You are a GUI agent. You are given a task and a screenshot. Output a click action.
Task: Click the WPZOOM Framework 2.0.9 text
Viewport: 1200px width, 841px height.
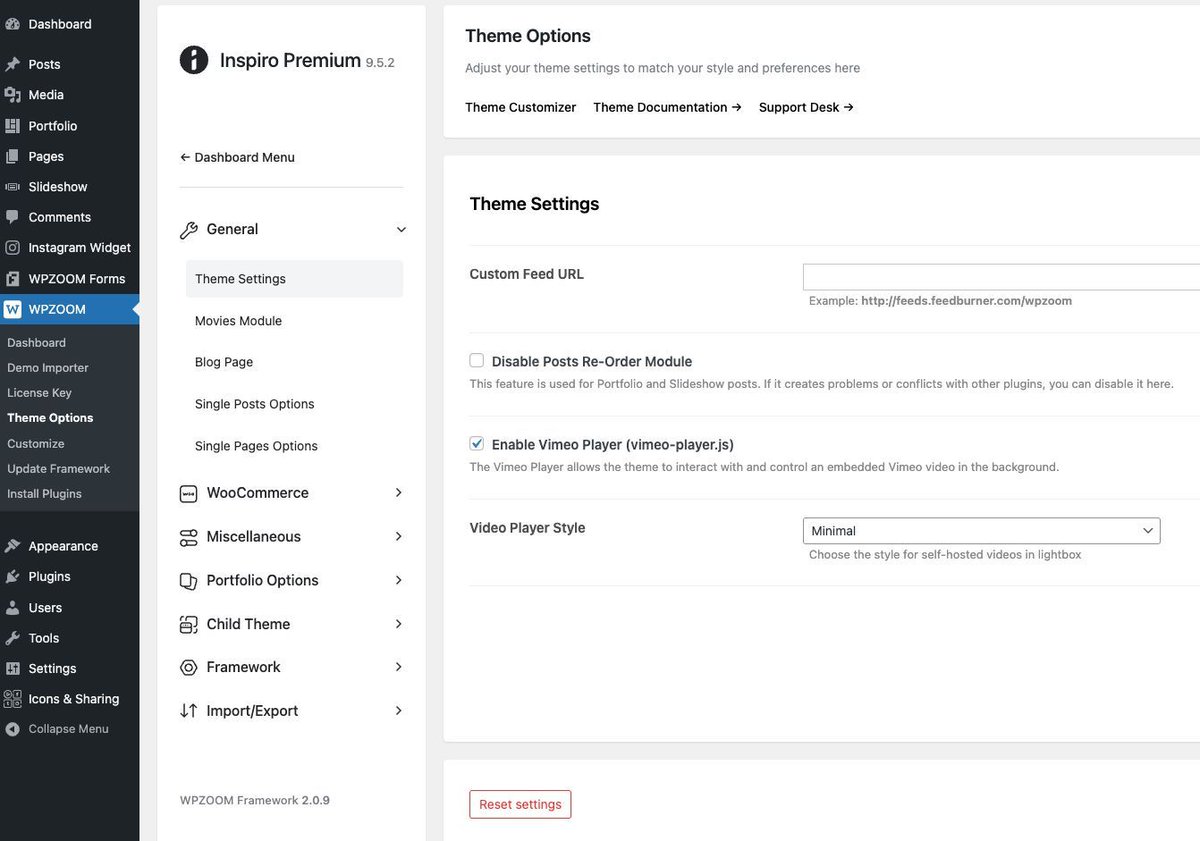click(x=255, y=800)
